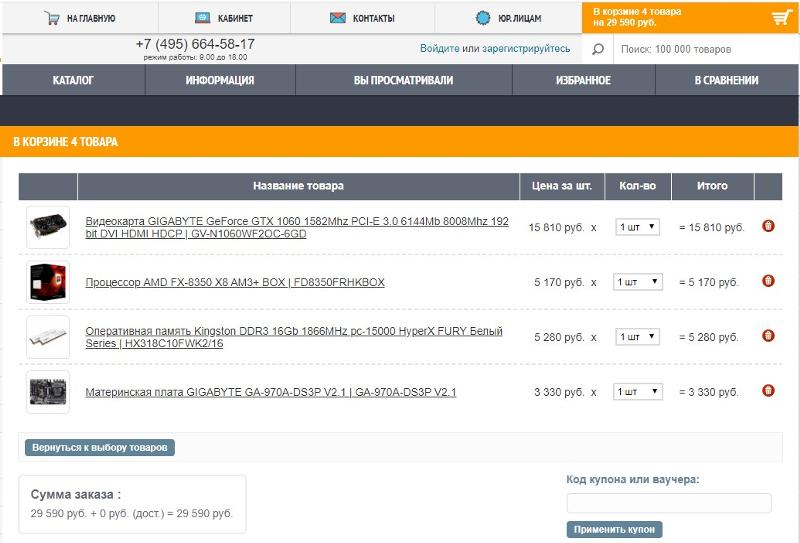The image size is (800, 543).
Task: Click the зарегистрируйтесь registration link
Action: tap(526, 48)
